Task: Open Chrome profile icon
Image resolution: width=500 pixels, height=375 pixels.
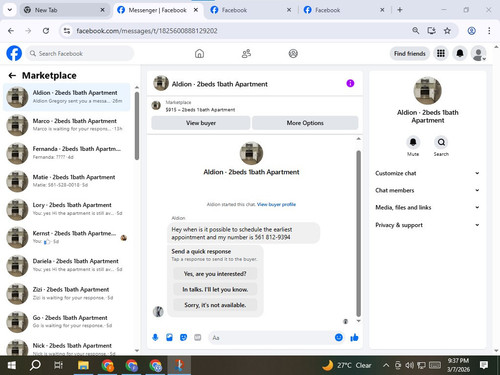Action: pos(471,31)
